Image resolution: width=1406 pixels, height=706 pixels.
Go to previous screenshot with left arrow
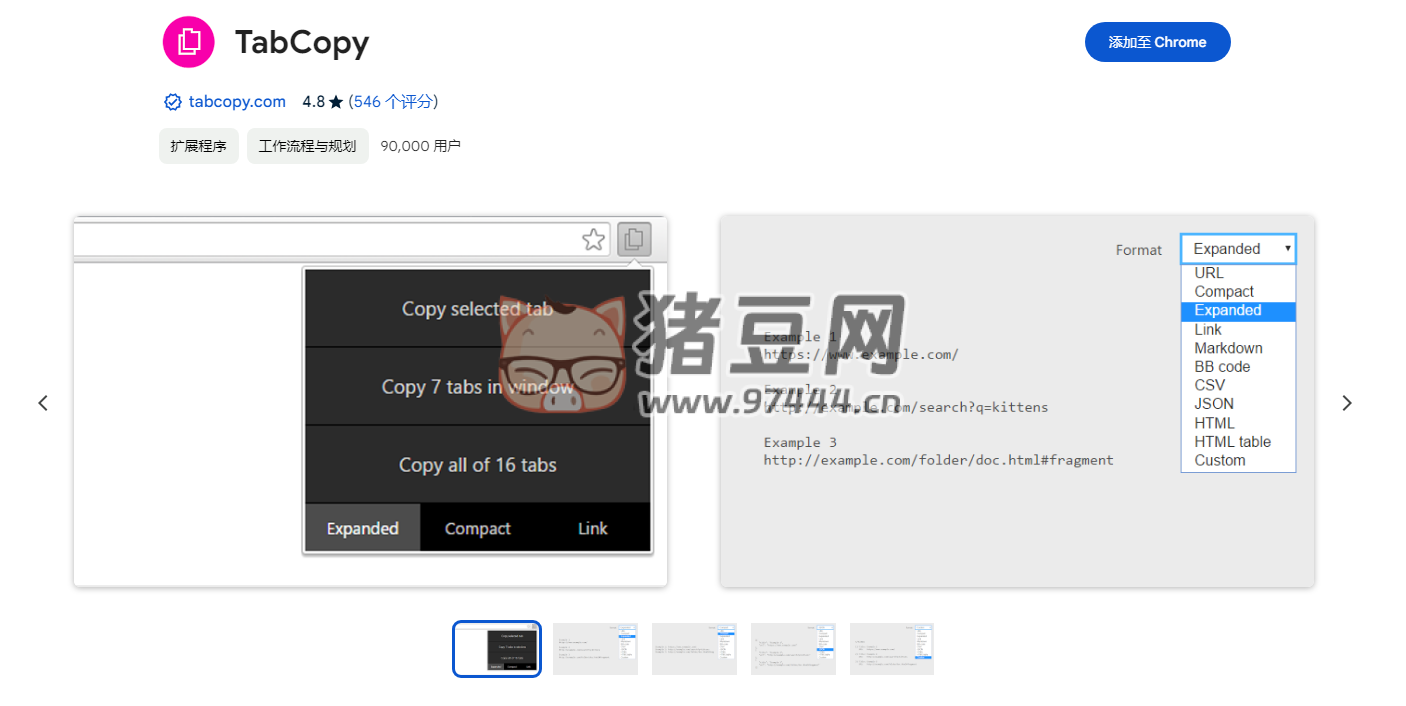(43, 403)
